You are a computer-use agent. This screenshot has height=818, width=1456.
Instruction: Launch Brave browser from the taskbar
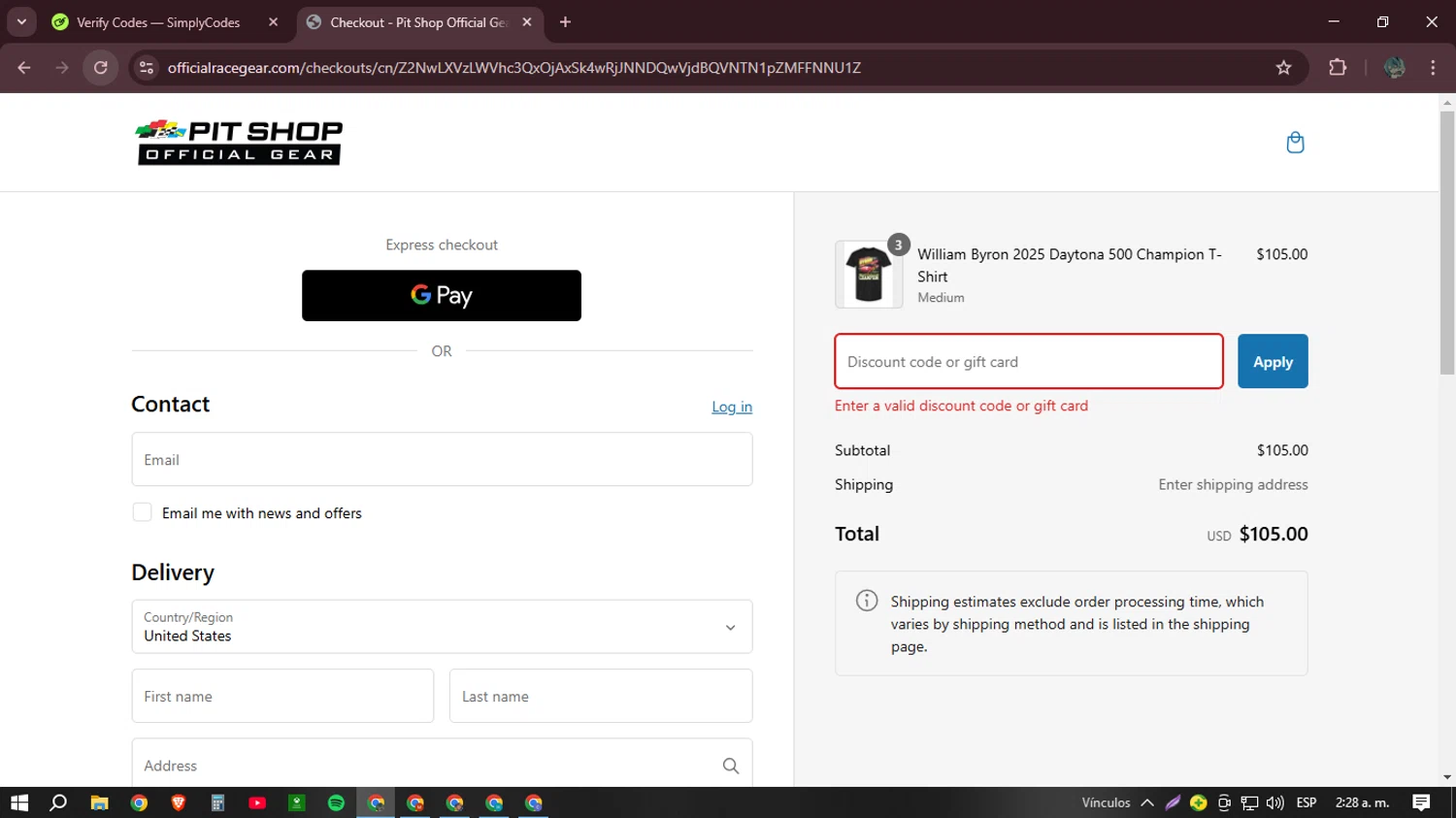pyautogui.click(x=178, y=802)
